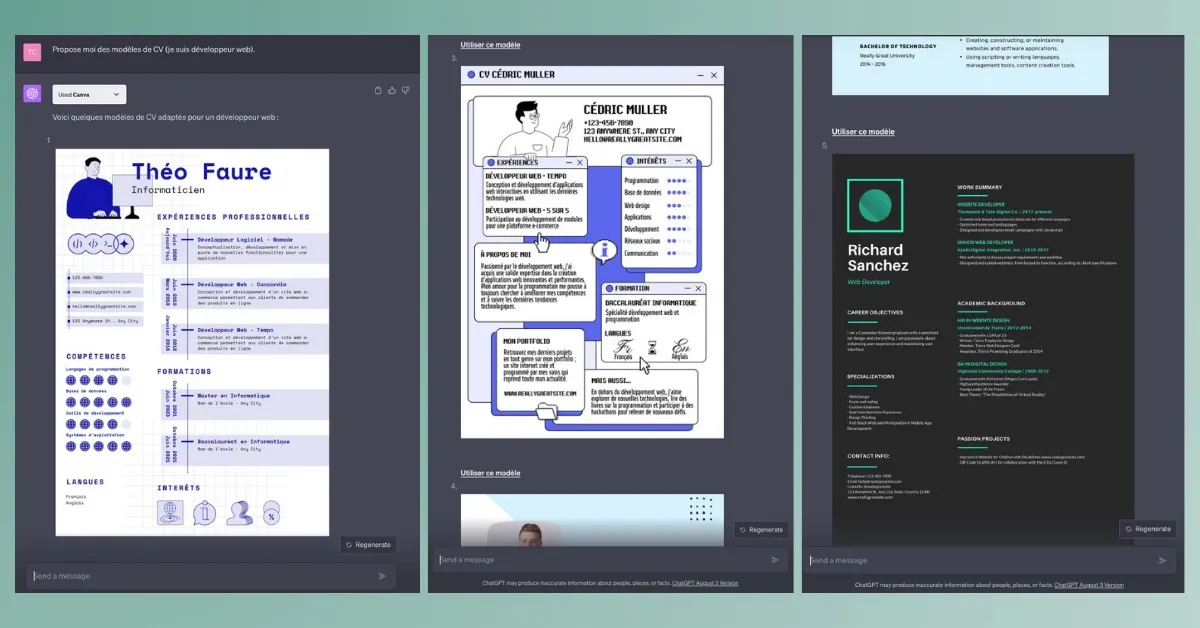
Task: Click the copy response clipboard icon
Action: pos(378,91)
